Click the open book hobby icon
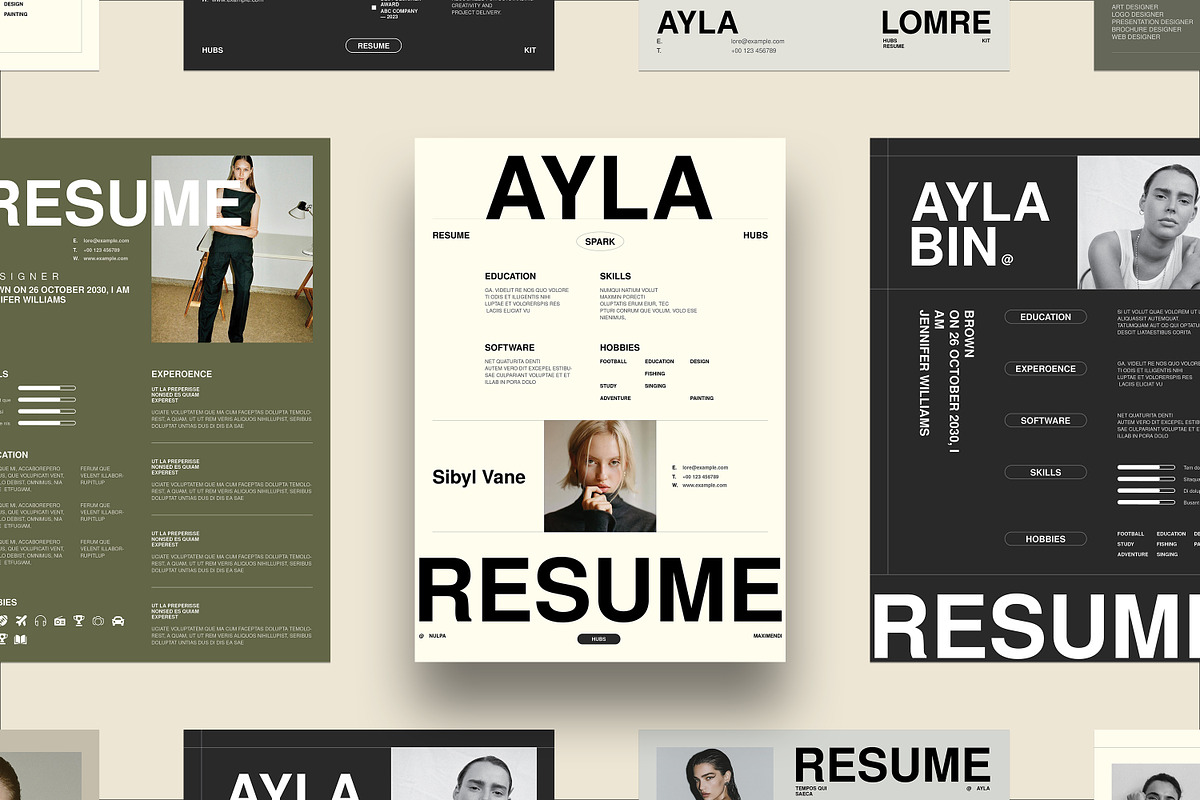1200x800 pixels. [x=20, y=639]
